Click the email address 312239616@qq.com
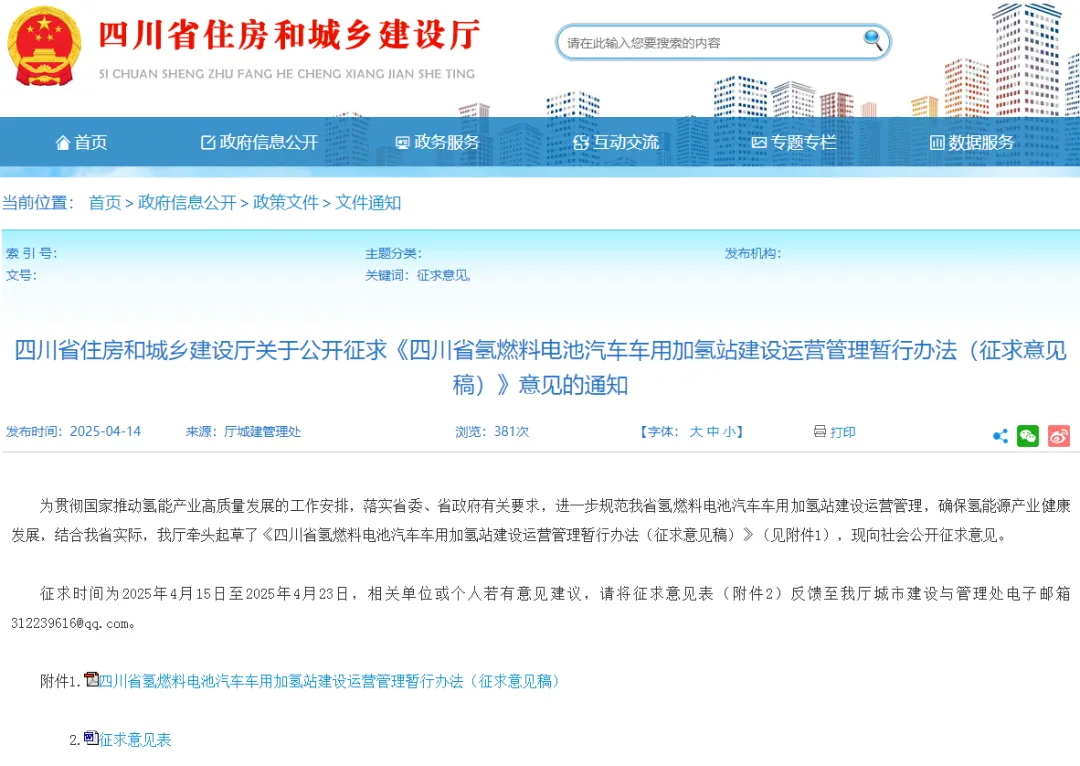The image size is (1080, 766). point(69,623)
